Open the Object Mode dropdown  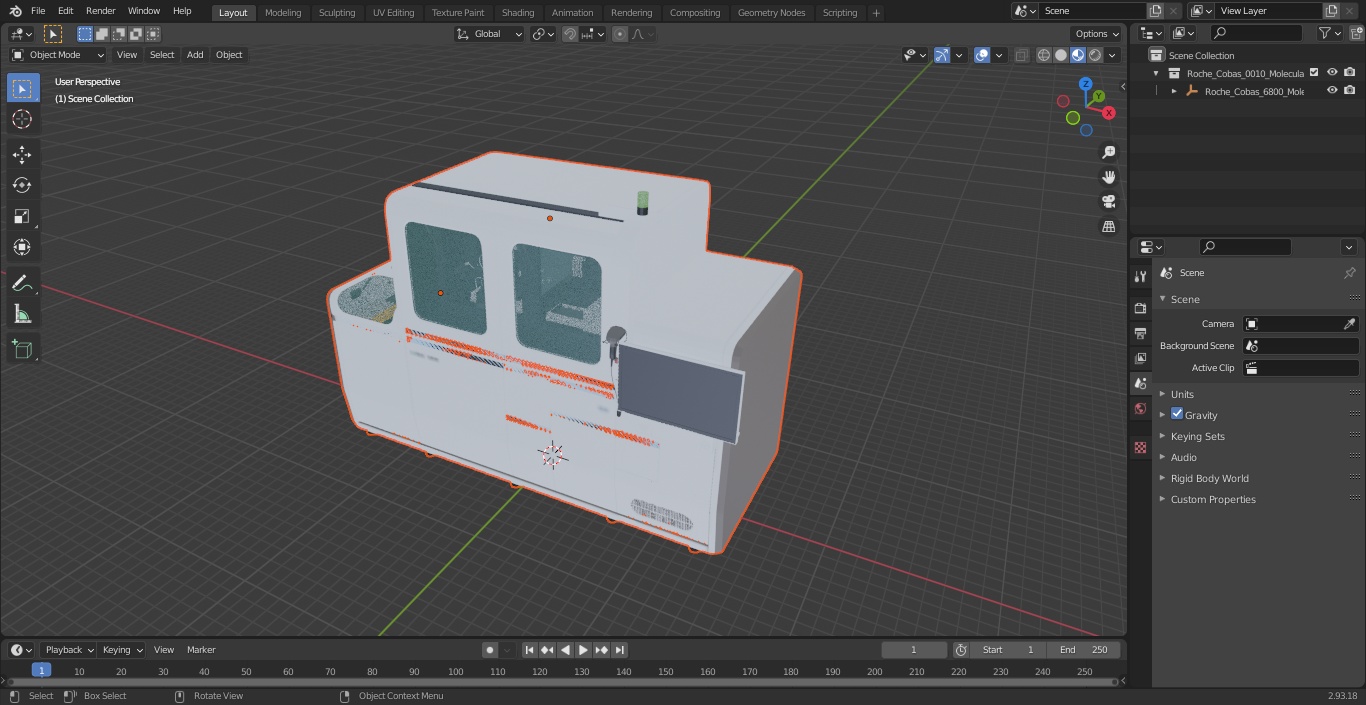[x=58, y=55]
